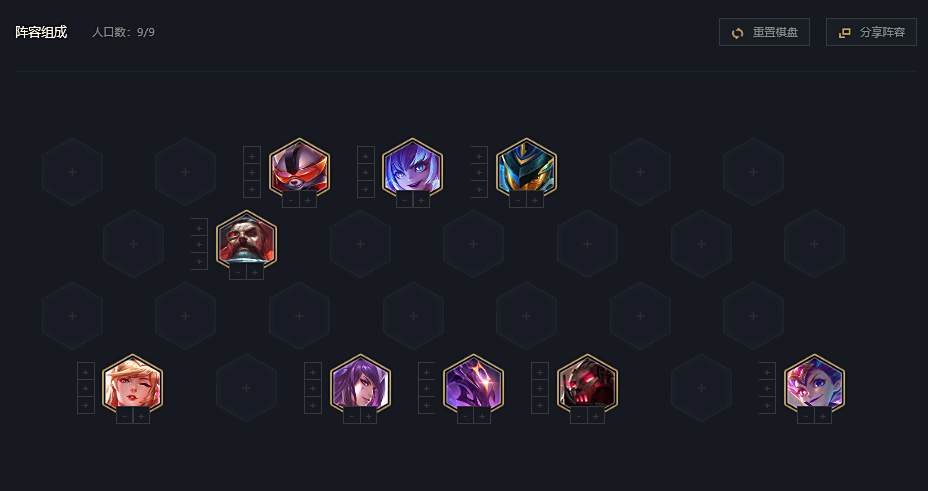Screen dimensions: 928x491
Task: Select the purple crystal creature champion portrait
Action: [473, 384]
